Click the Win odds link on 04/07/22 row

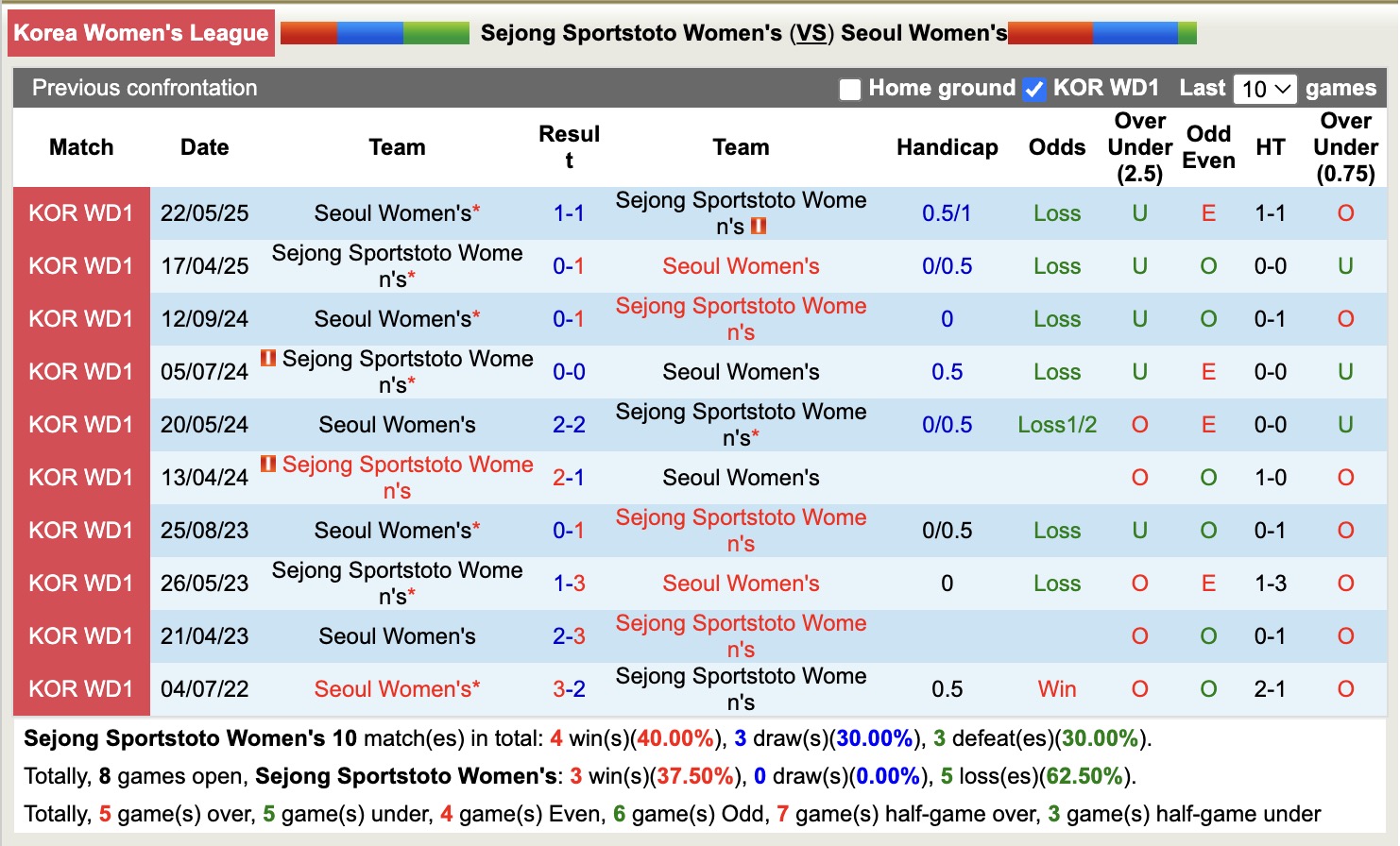pos(1056,688)
